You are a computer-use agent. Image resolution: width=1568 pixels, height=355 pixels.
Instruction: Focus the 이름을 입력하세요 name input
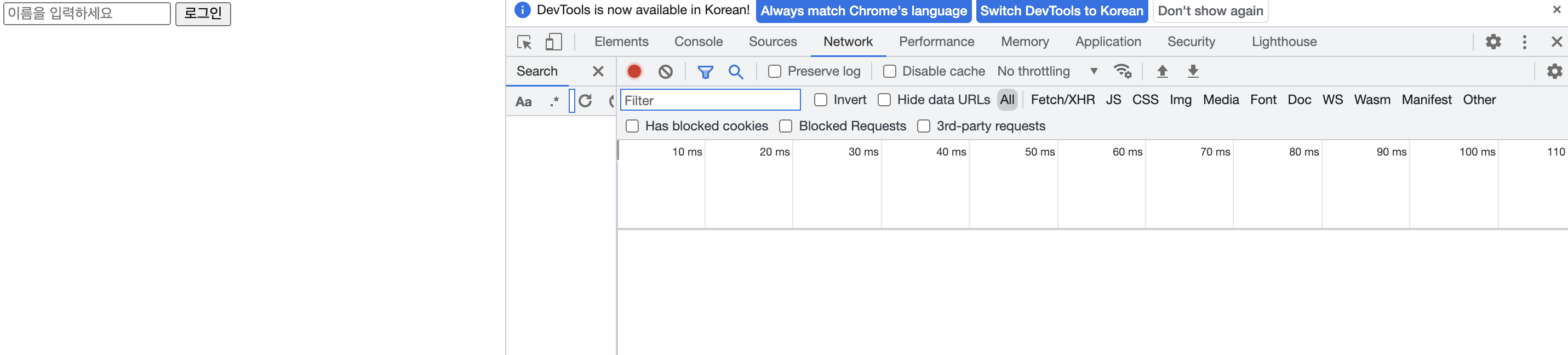[x=87, y=13]
